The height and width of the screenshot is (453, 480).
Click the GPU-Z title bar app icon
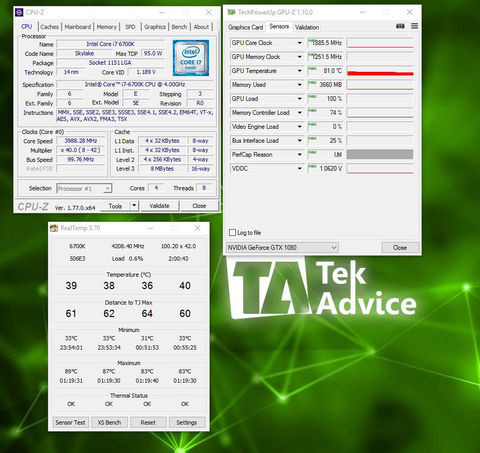(x=231, y=12)
